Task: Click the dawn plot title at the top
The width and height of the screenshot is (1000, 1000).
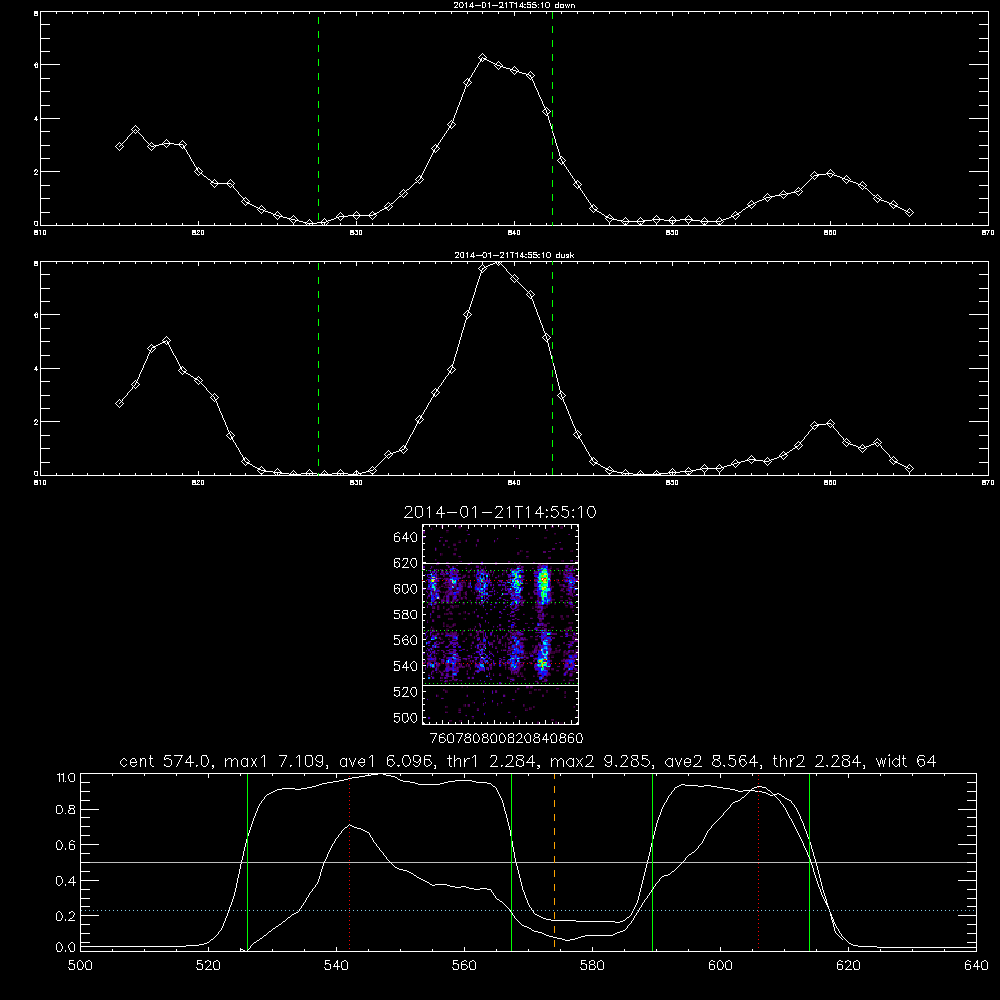Action: coord(514,5)
